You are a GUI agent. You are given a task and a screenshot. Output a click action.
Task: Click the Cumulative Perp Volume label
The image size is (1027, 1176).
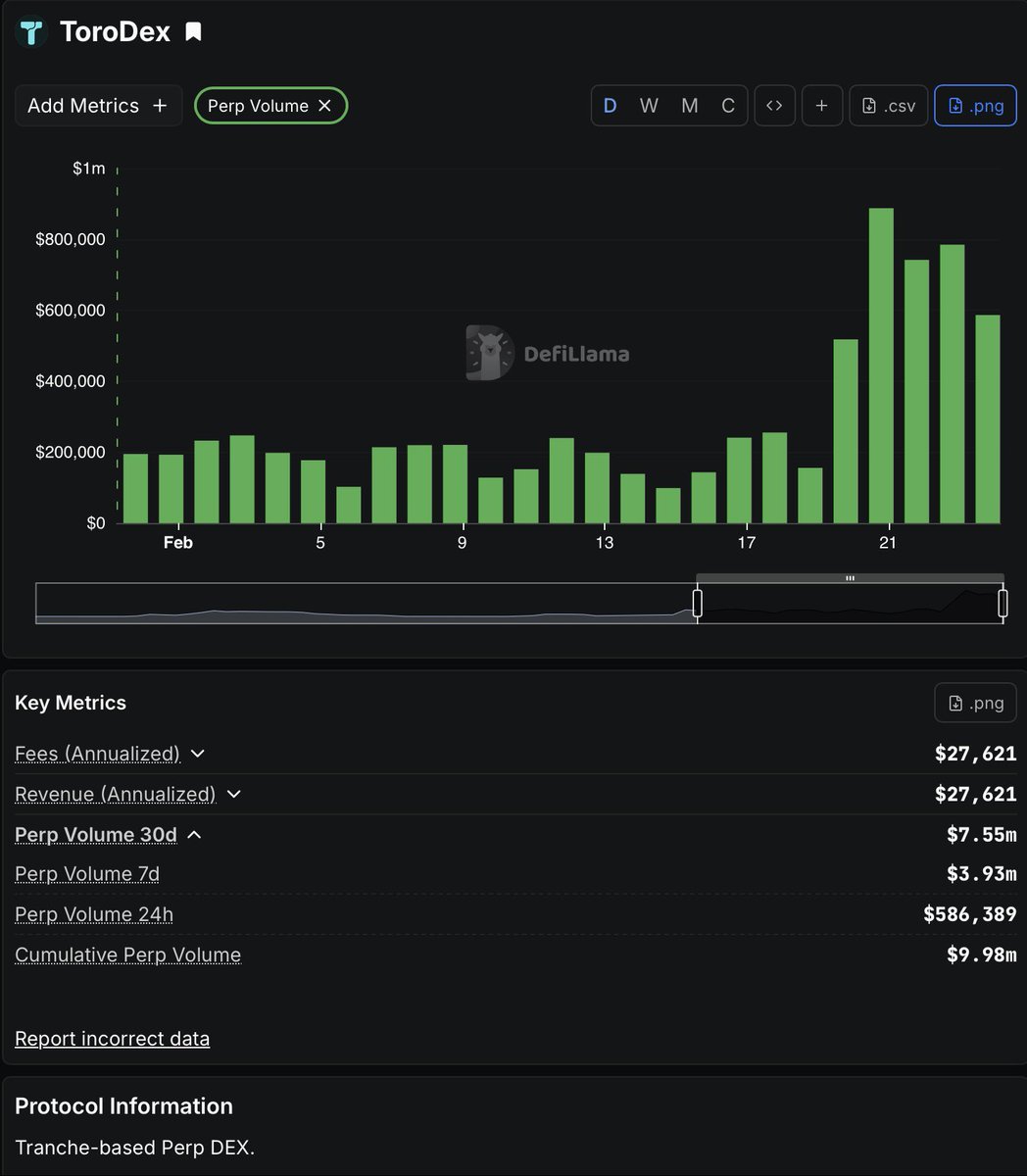point(128,955)
